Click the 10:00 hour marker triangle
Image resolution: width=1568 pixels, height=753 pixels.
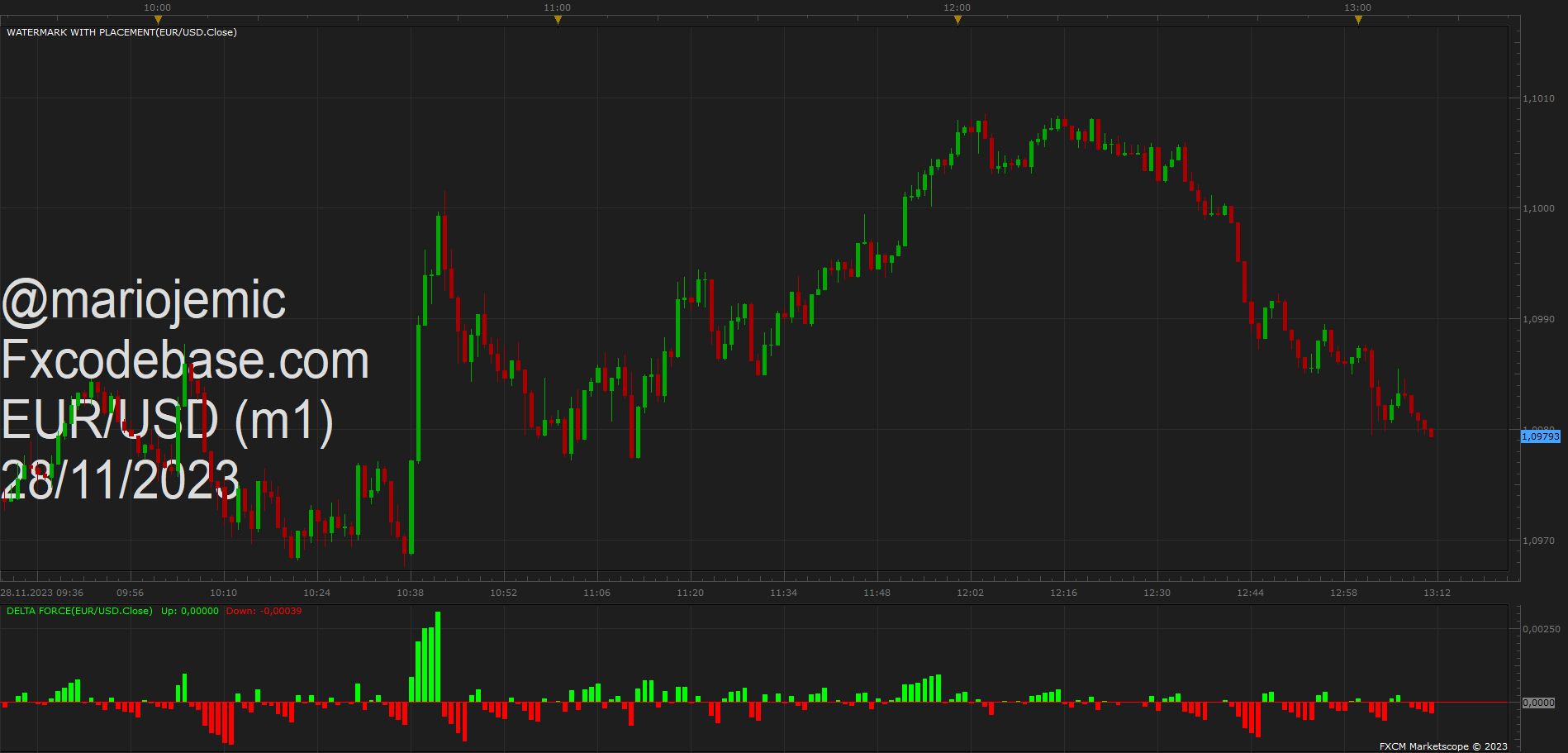tap(158, 20)
